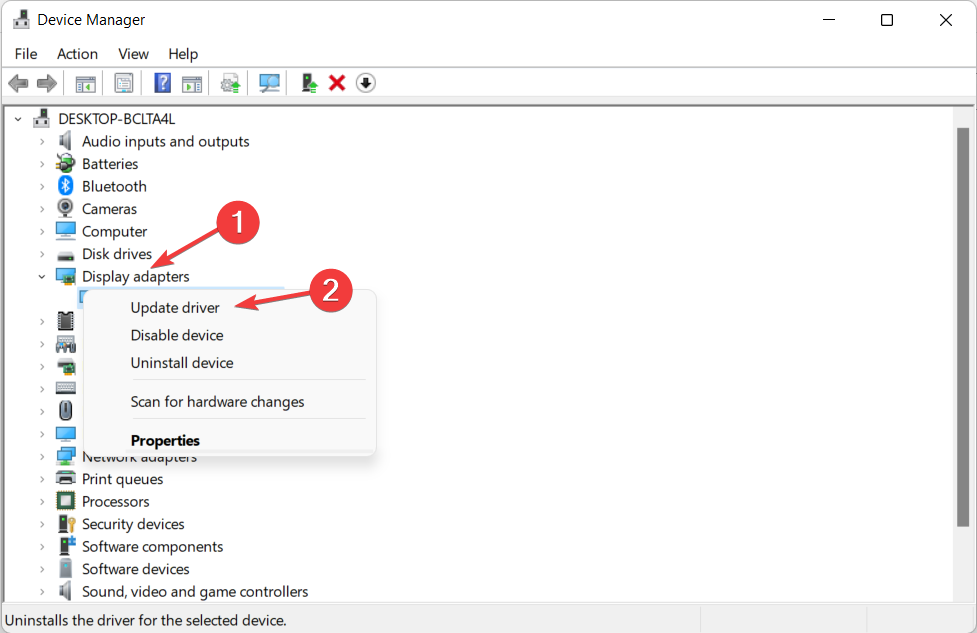Click the Back arrow in the toolbar

(x=17, y=83)
